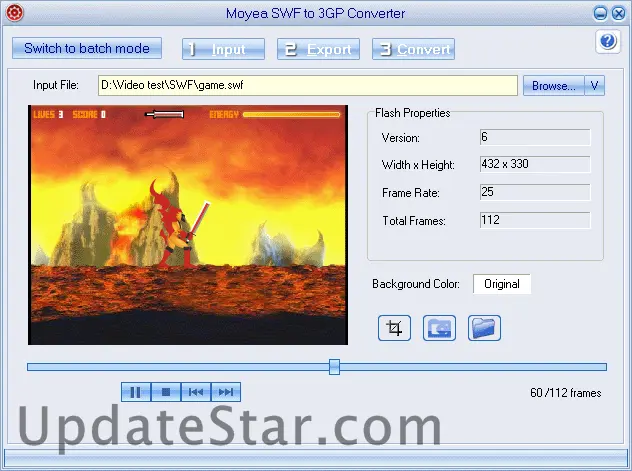The image size is (632, 471).
Task: Minimize the converter window
Action: [600, 14]
